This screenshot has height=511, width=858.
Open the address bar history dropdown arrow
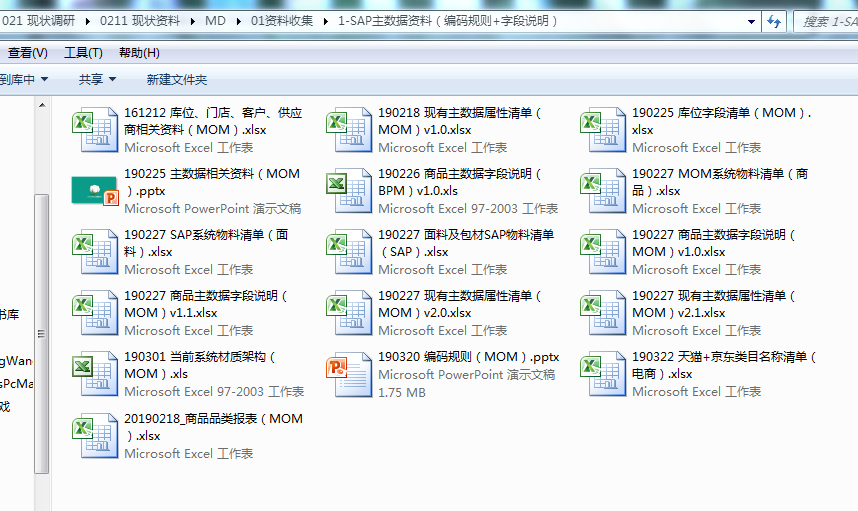[x=749, y=21]
